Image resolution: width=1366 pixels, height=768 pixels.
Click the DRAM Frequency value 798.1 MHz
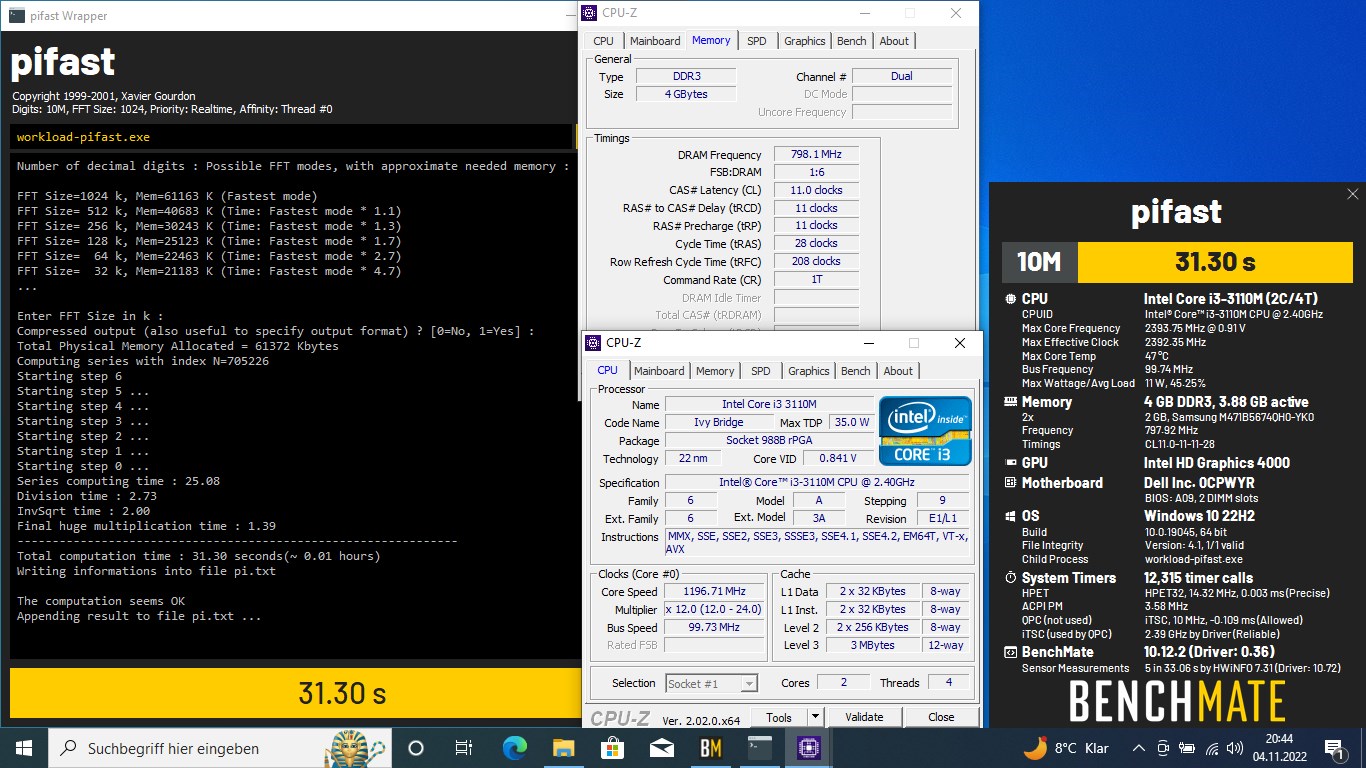click(x=816, y=155)
